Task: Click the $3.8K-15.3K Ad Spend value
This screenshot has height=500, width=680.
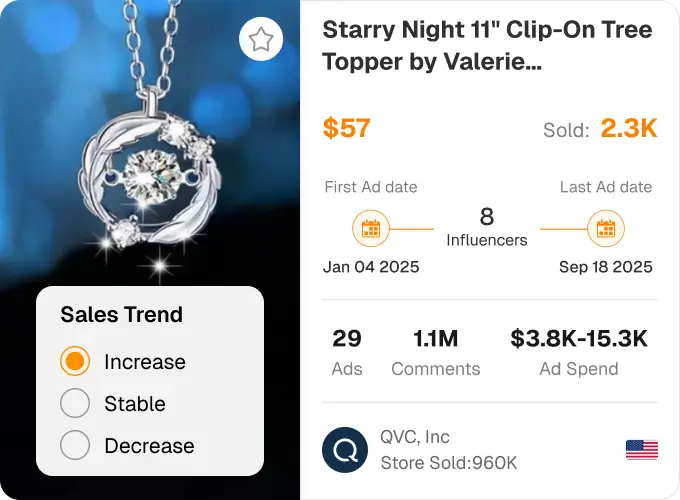Action: click(579, 339)
